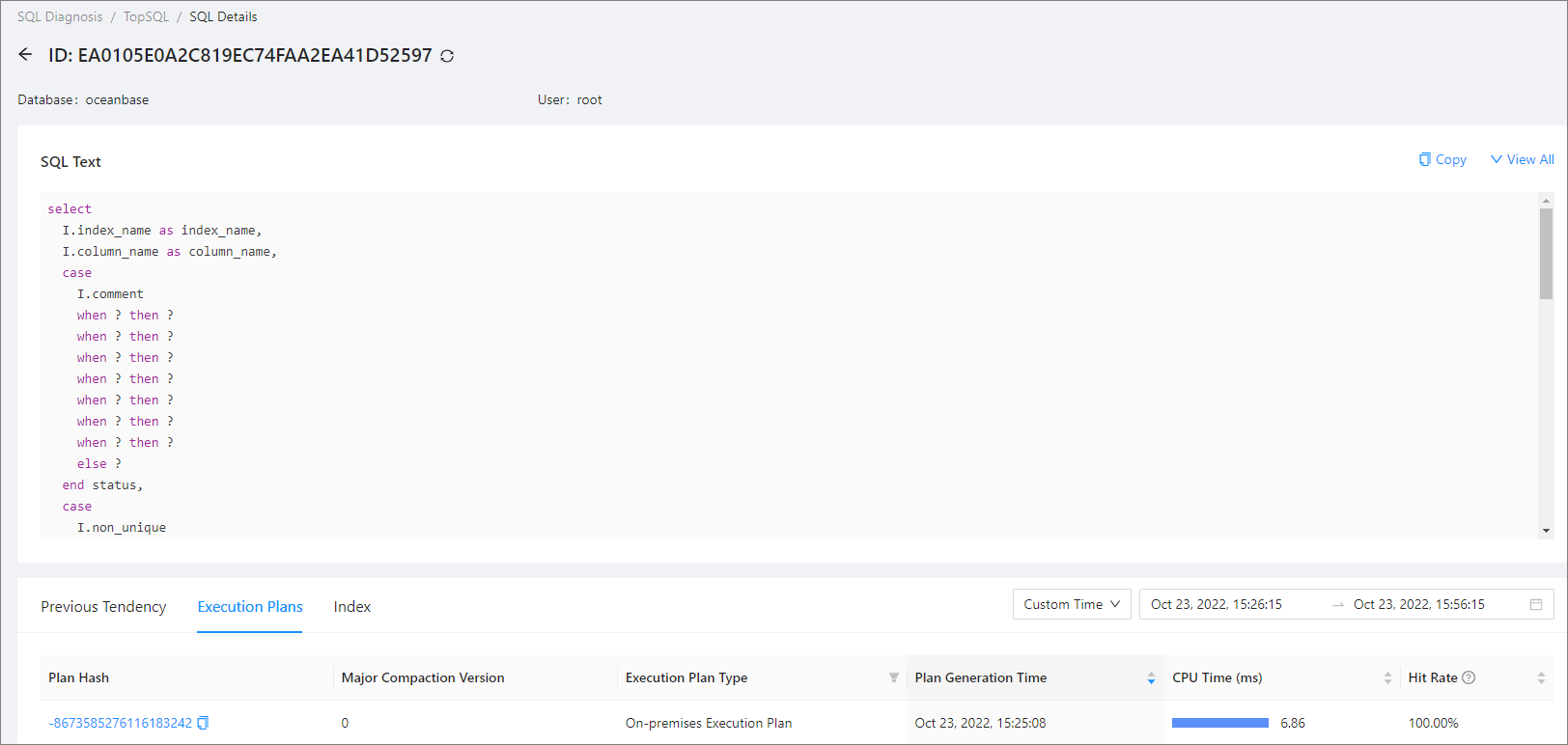Sort by CPU Time column

(x=1387, y=677)
